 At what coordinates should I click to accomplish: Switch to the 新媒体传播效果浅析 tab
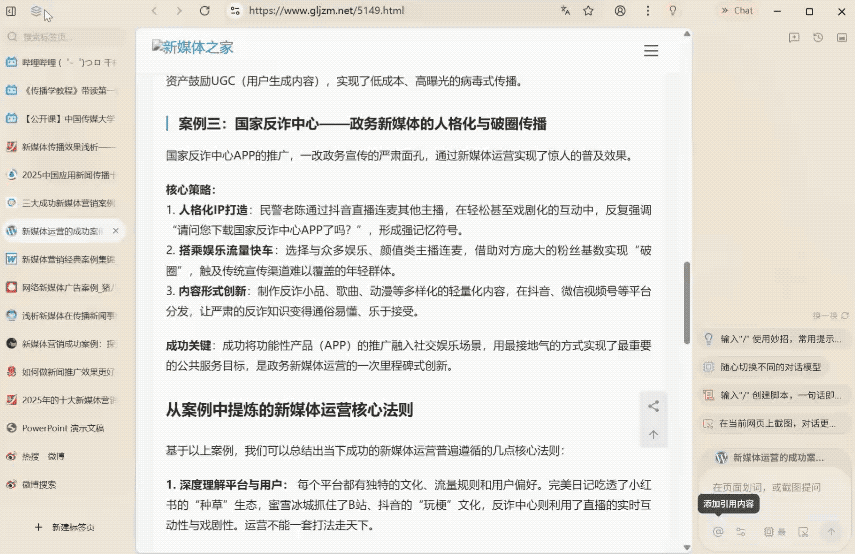pos(63,147)
